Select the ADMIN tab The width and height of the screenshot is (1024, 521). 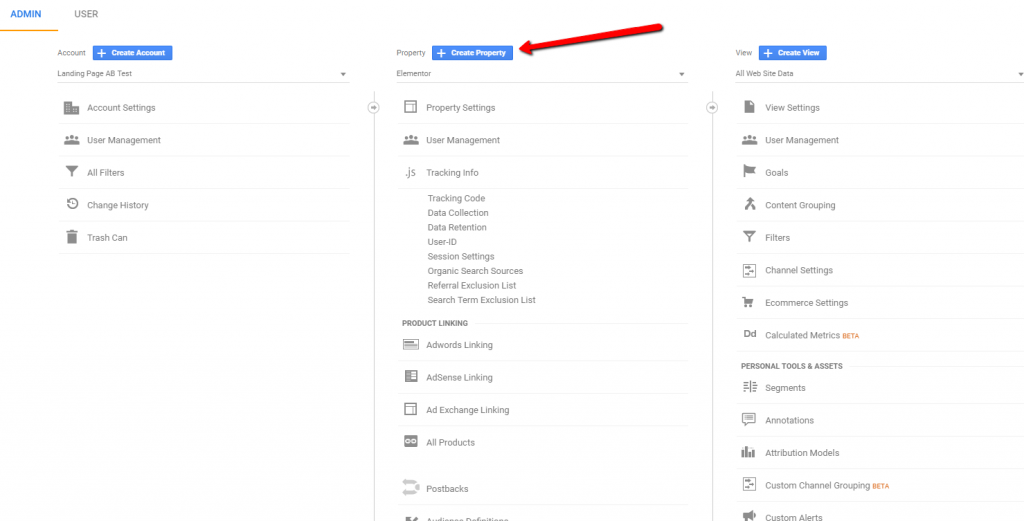[x=26, y=14]
